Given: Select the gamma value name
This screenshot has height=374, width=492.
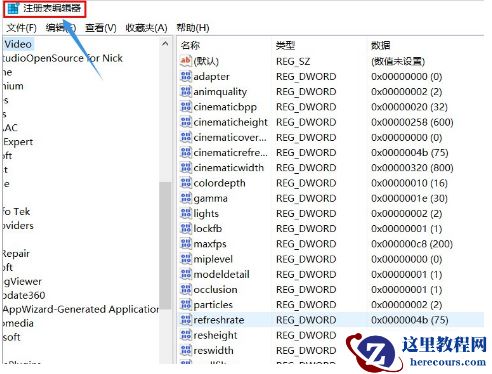Looking at the screenshot, I should point(210,199).
